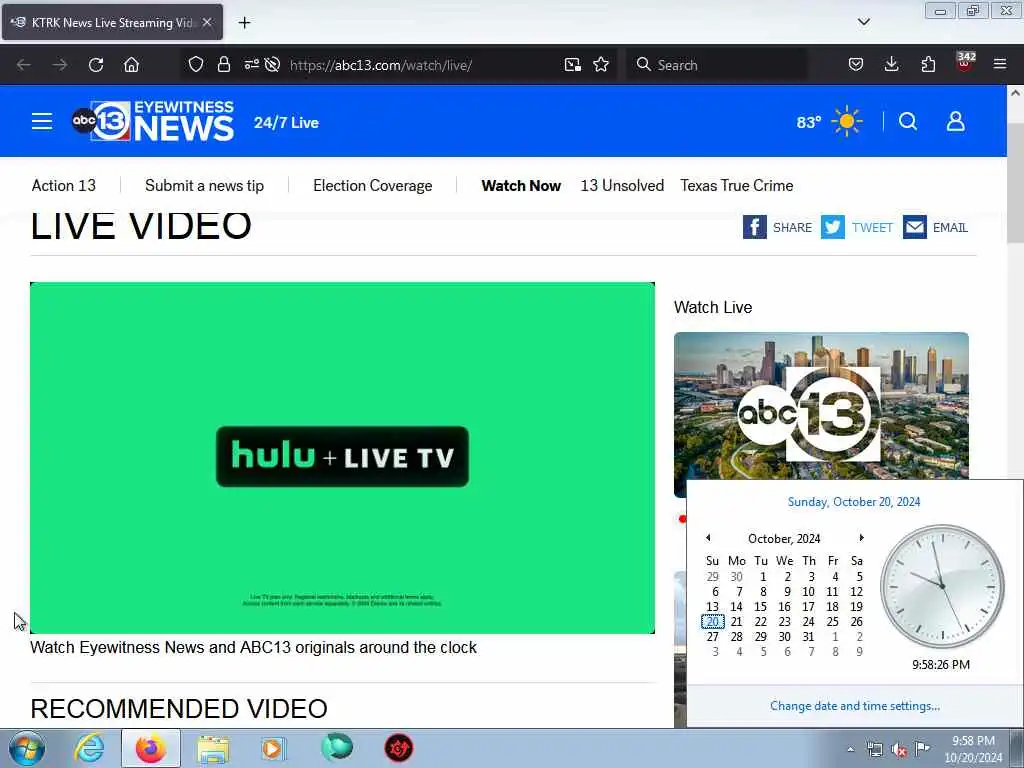Open 13 Unsolved nav item
The image size is (1024, 768).
click(622, 185)
